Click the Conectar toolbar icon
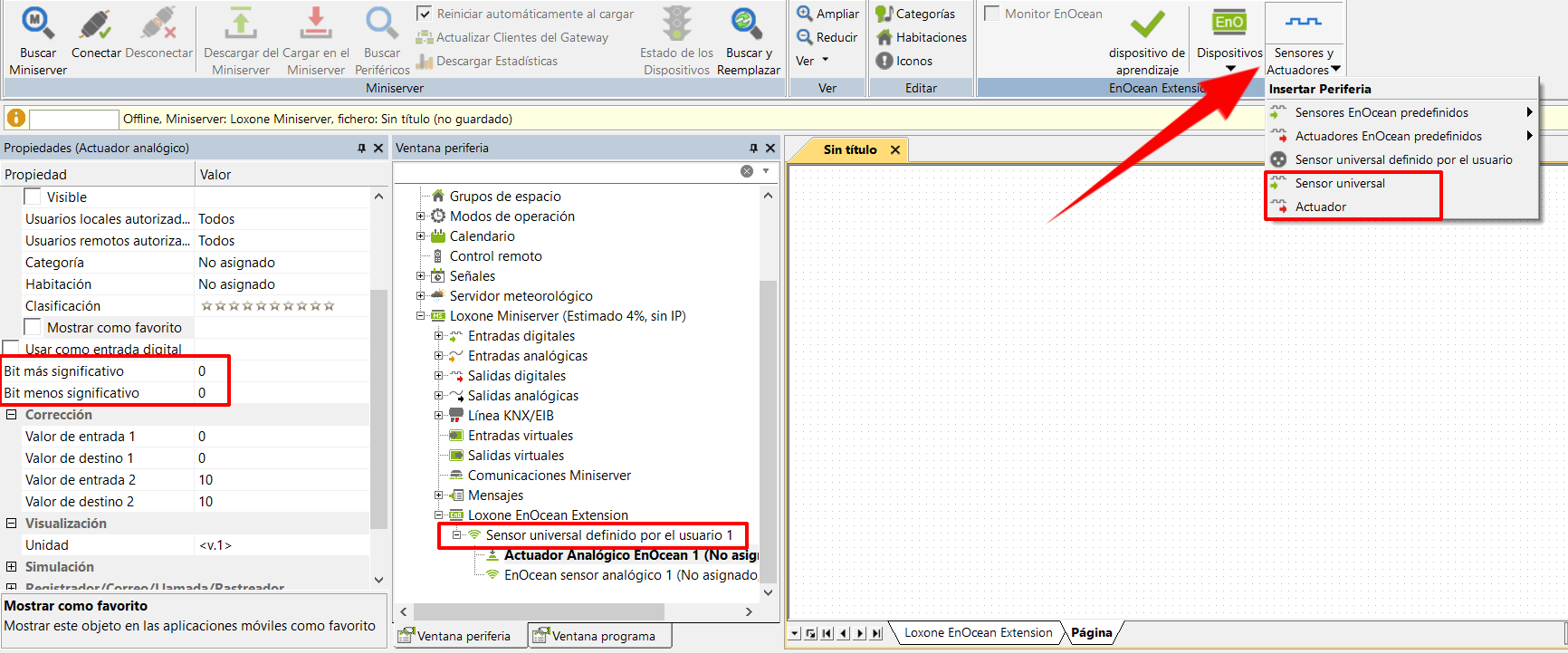The width and height of the screenshot is (1568, 654). click(96, 24)
